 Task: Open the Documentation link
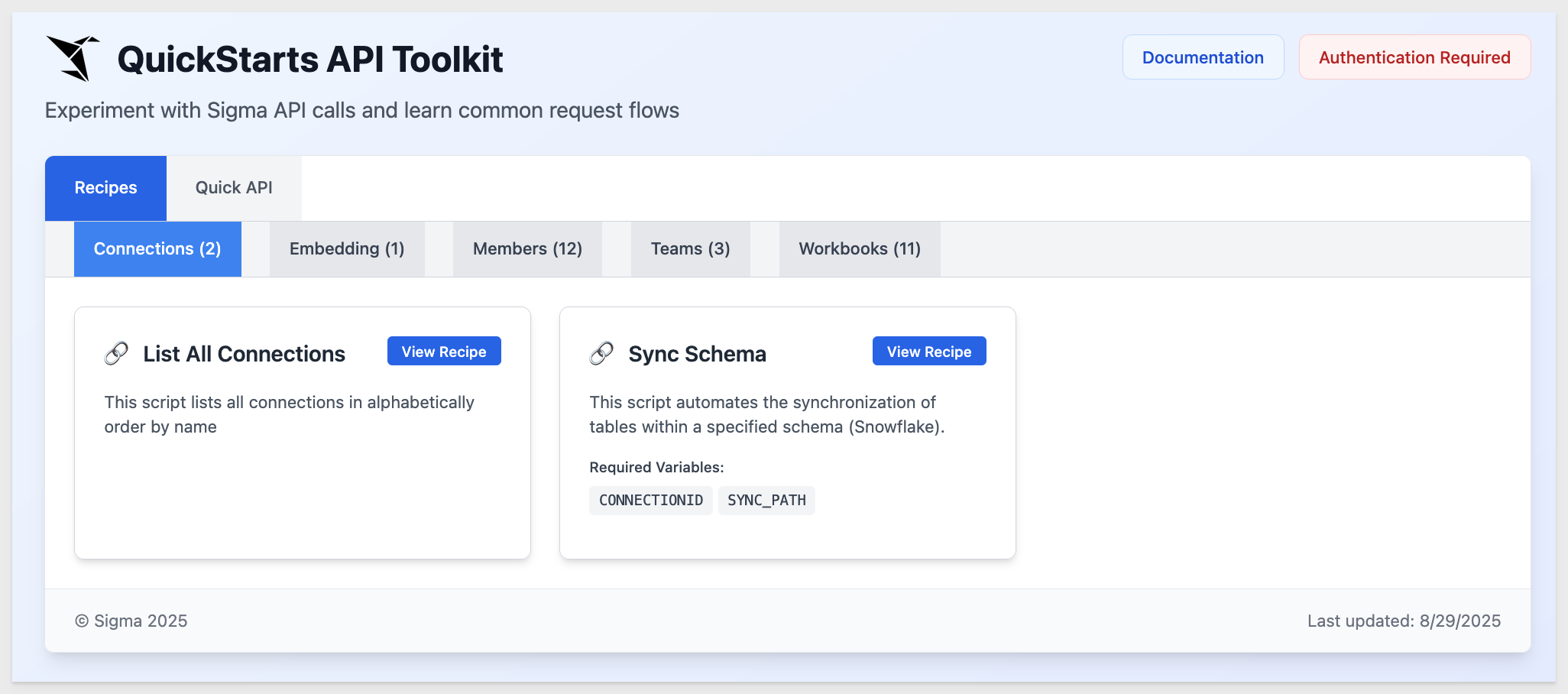click(x=1203, y=57)
